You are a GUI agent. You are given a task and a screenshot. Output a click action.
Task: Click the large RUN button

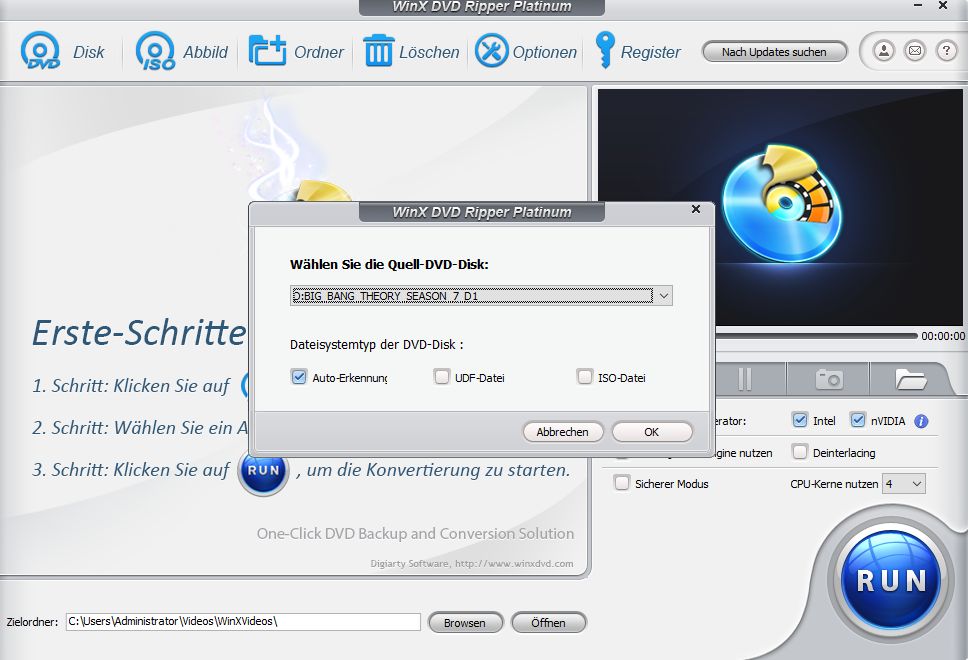click(x=891, y=580)
